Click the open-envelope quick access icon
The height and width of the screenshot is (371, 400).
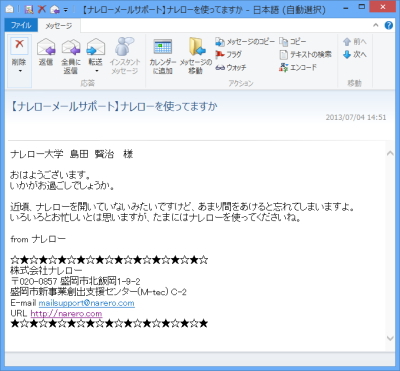point(54,9)
